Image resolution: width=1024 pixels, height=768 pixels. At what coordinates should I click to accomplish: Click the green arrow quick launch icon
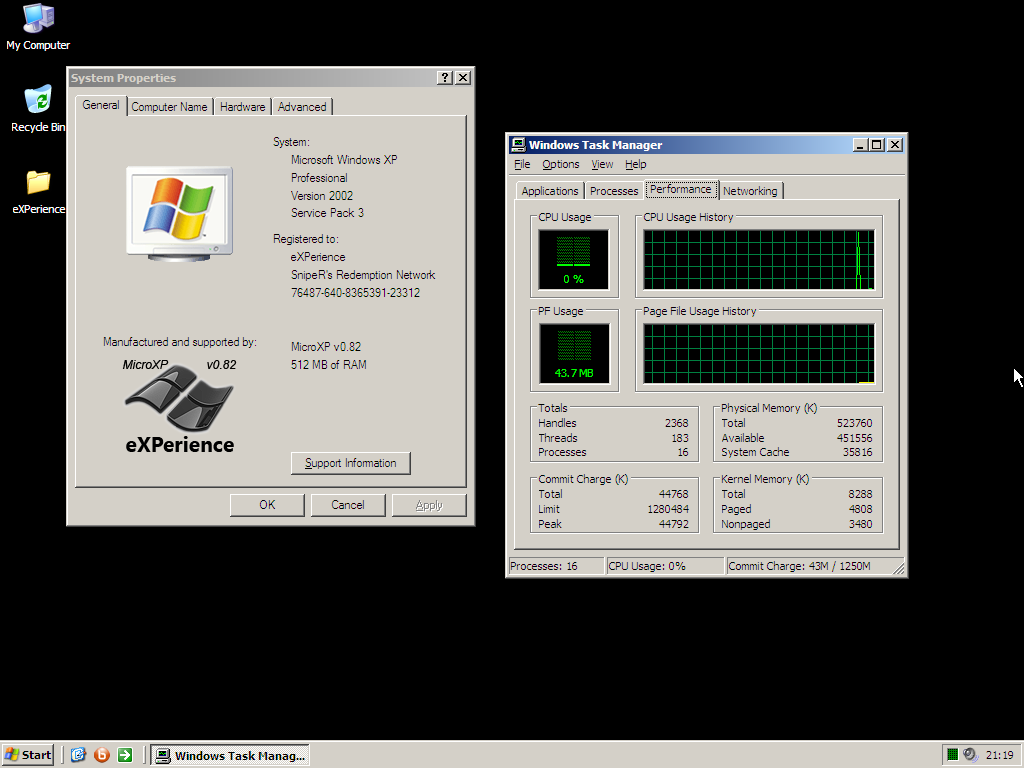125,755
